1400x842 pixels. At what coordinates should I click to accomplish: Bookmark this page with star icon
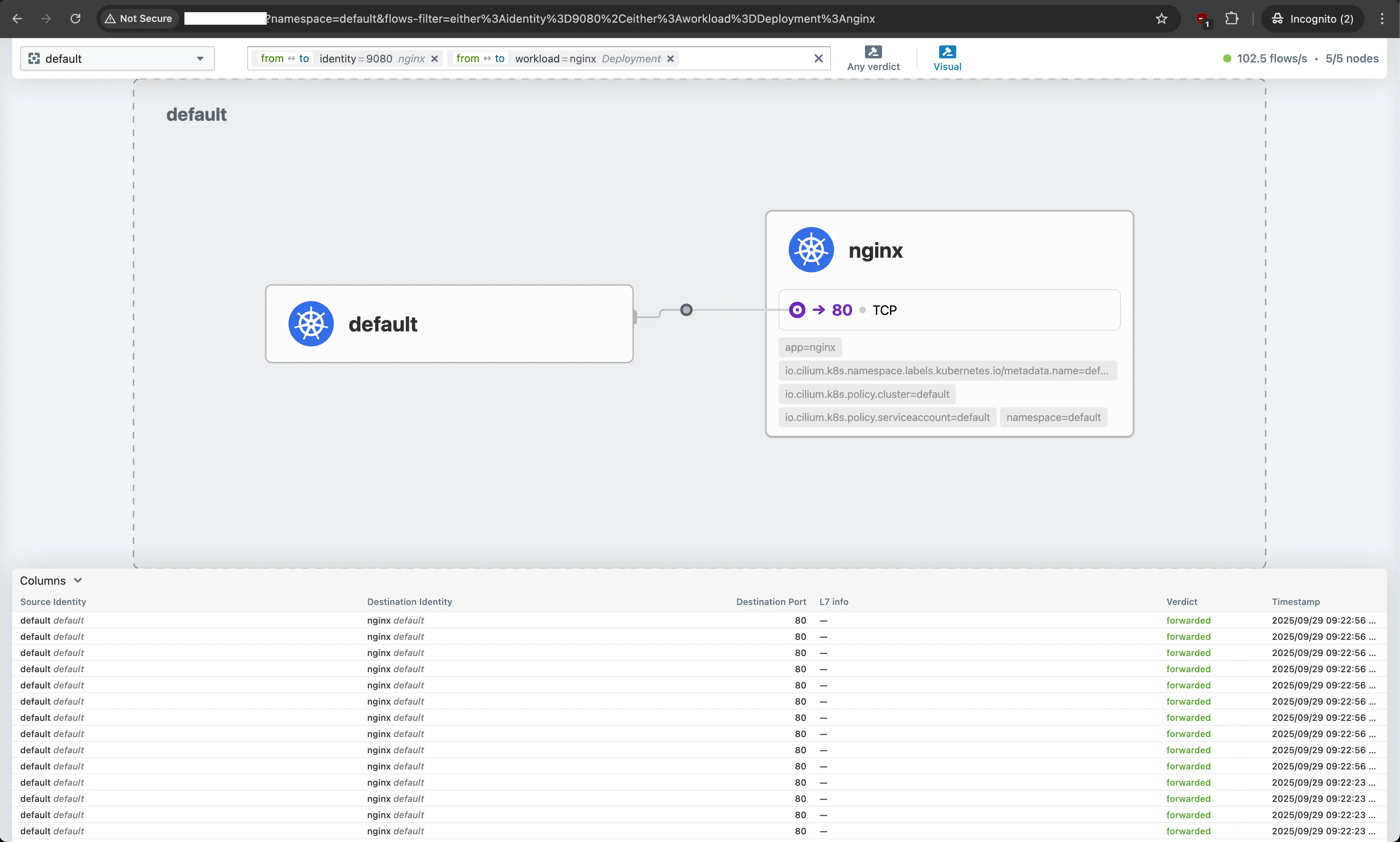point(1161,19)
